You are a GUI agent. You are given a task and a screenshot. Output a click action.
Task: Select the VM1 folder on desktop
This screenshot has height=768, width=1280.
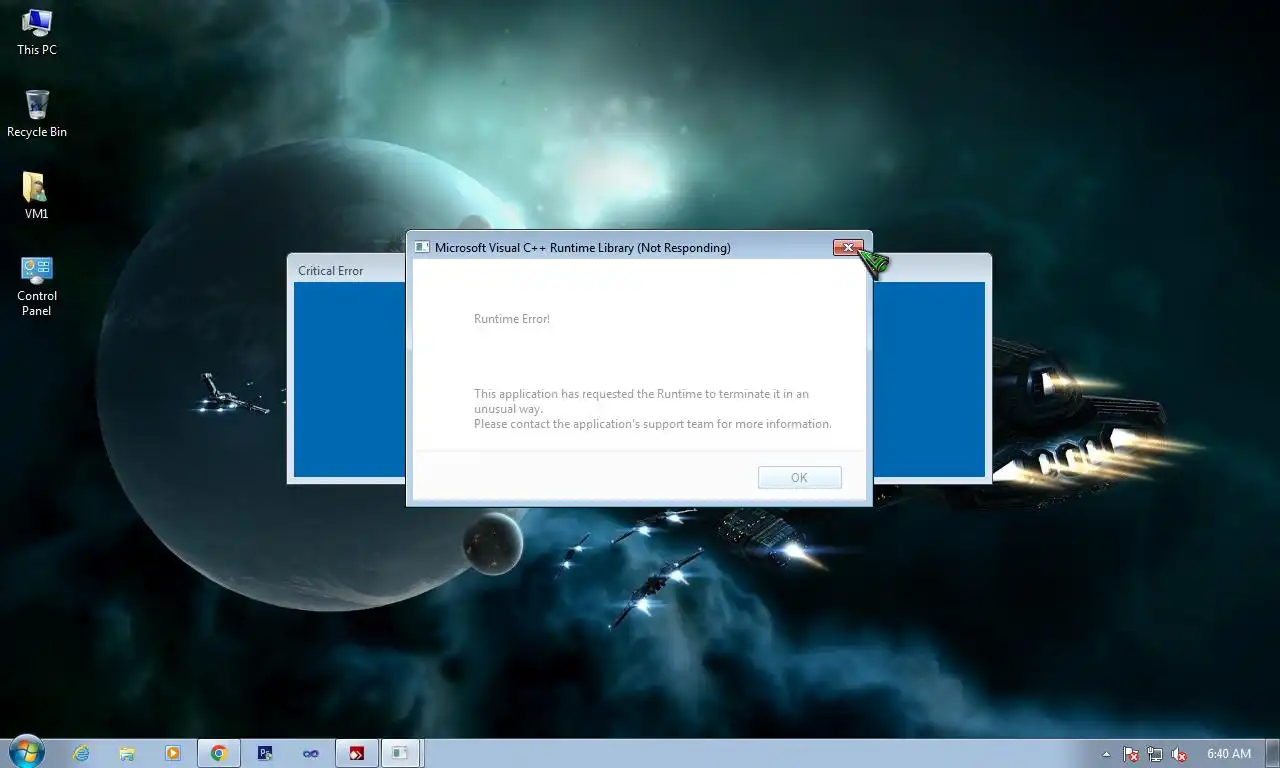point(37,195)
